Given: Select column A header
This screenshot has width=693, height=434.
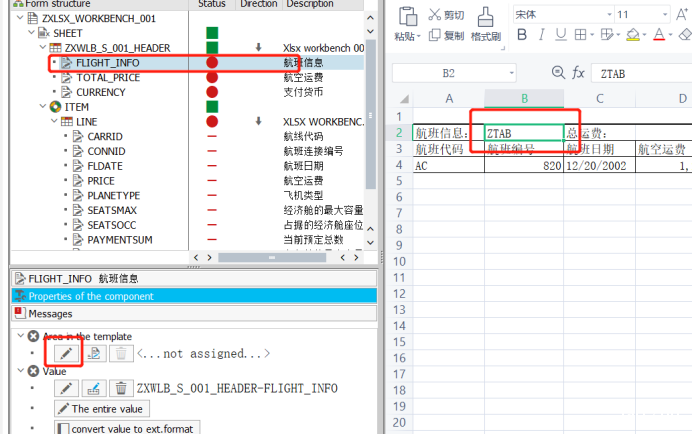Looking at the screenshot, I should point(449,99).
